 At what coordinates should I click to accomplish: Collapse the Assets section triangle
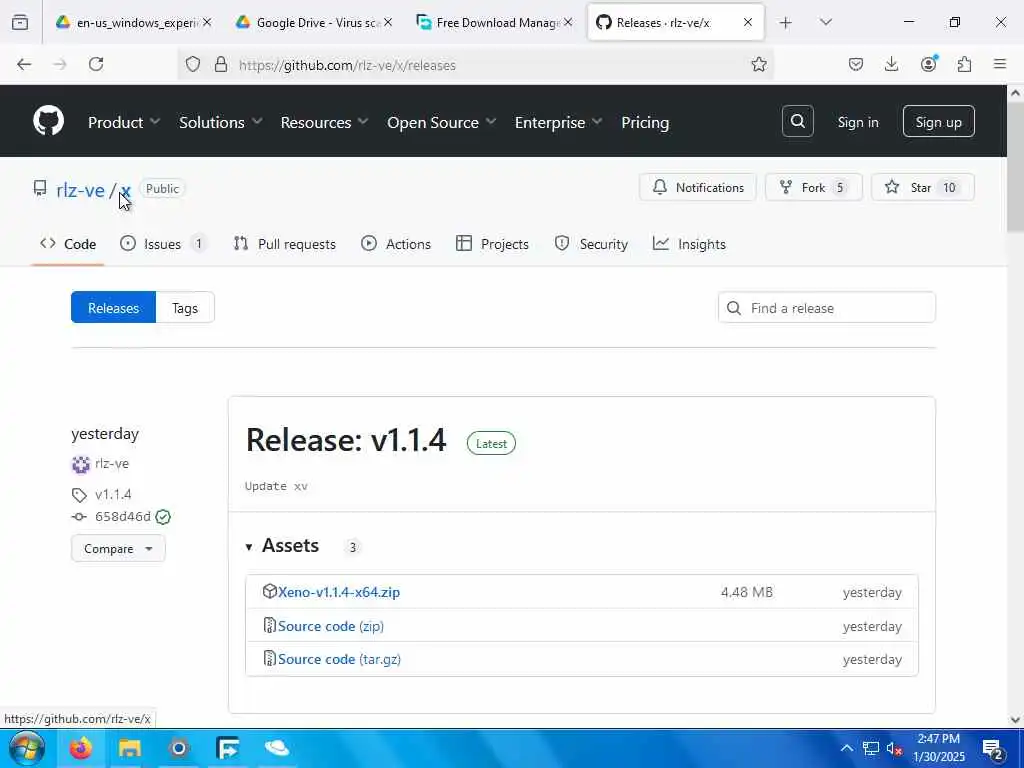(x=249, y=547)
